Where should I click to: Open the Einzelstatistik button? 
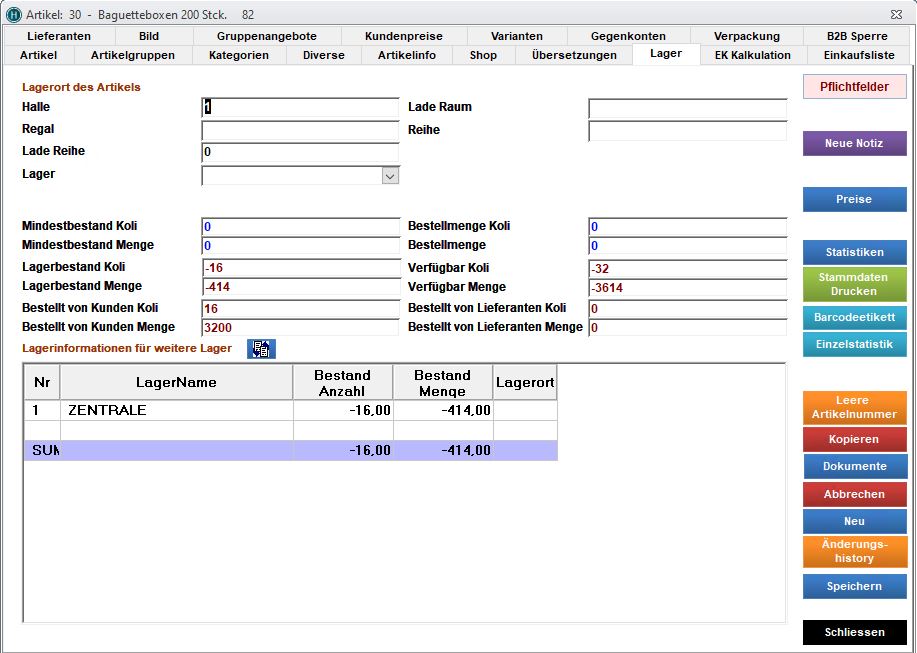854,344
